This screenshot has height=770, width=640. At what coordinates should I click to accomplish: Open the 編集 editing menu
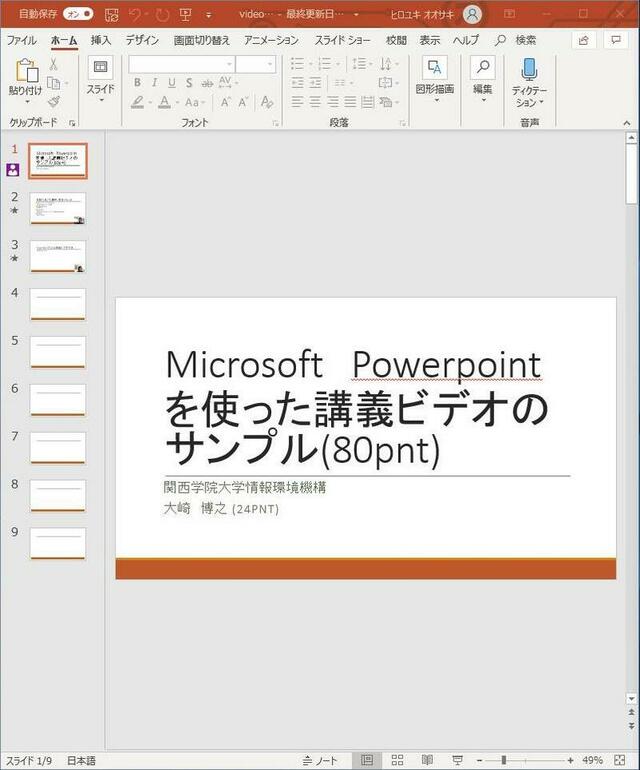(x=483, y=79)
